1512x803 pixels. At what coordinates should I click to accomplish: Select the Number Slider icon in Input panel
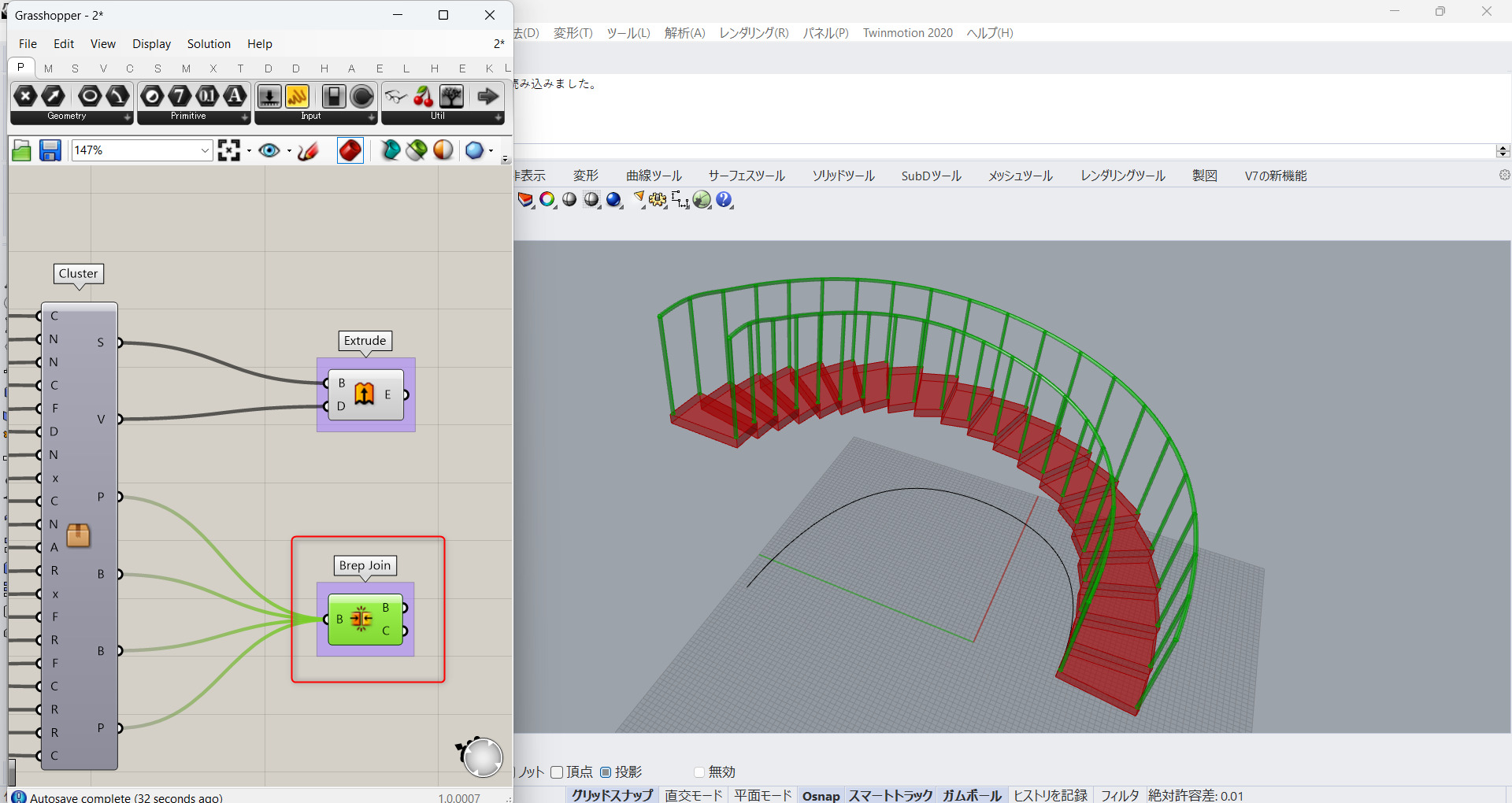[269, 96]
